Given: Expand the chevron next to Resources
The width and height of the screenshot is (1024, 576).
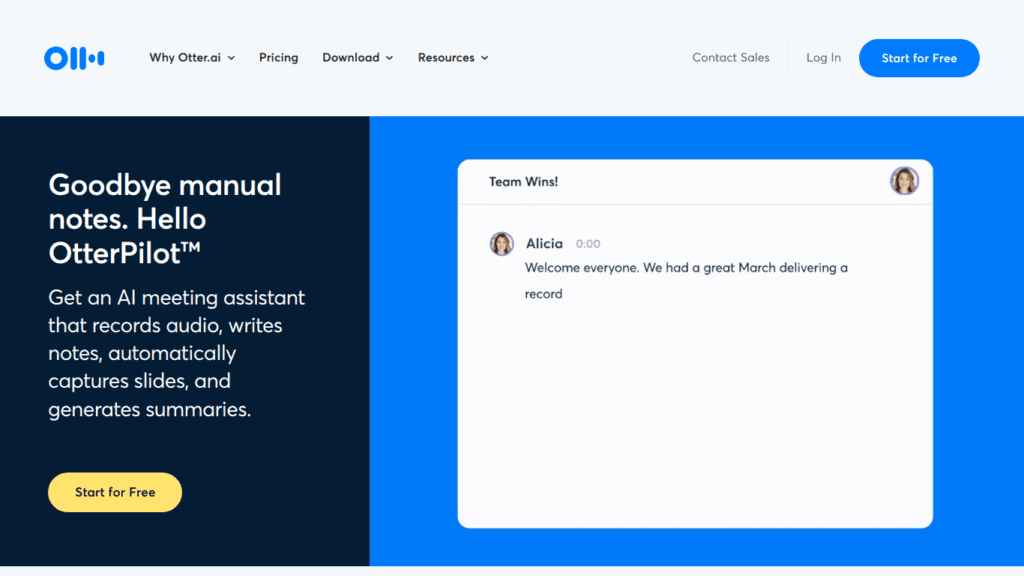Looking at the screenshot, I should click(x=485, y=58).
